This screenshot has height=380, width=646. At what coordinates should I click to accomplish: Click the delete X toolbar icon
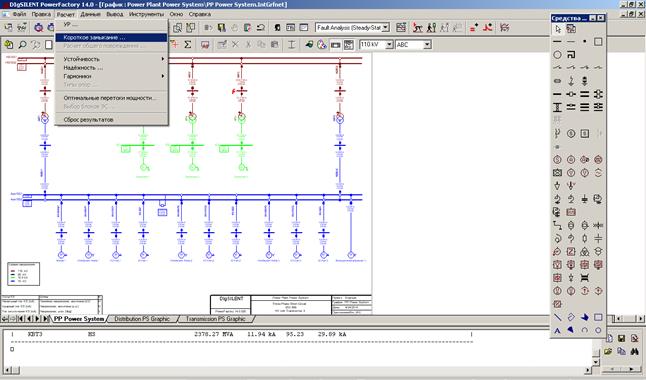235,45
